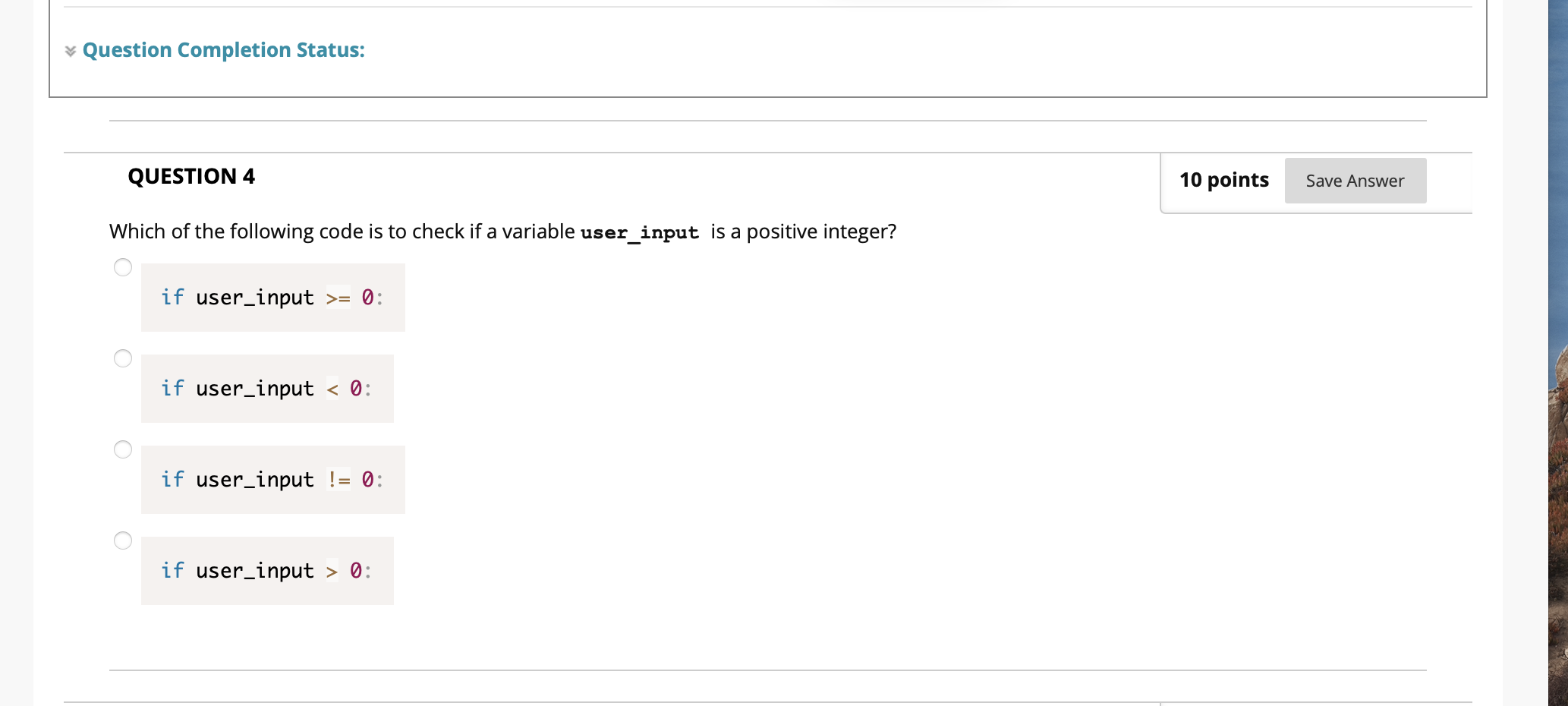Click the second code snippet block
Screen dimensions: 1568x706
(267, 389)
